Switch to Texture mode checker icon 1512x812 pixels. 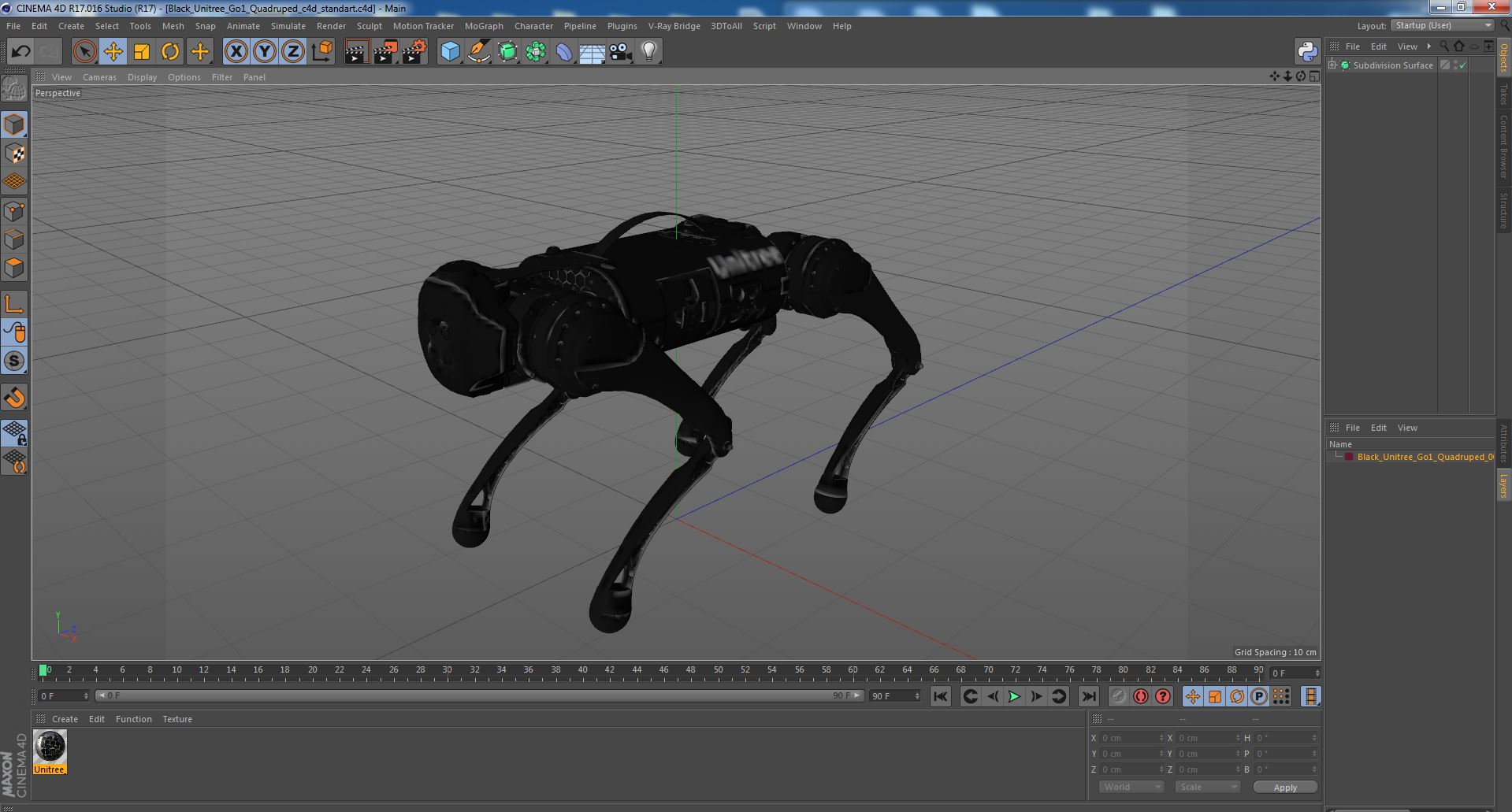point(14,154)
